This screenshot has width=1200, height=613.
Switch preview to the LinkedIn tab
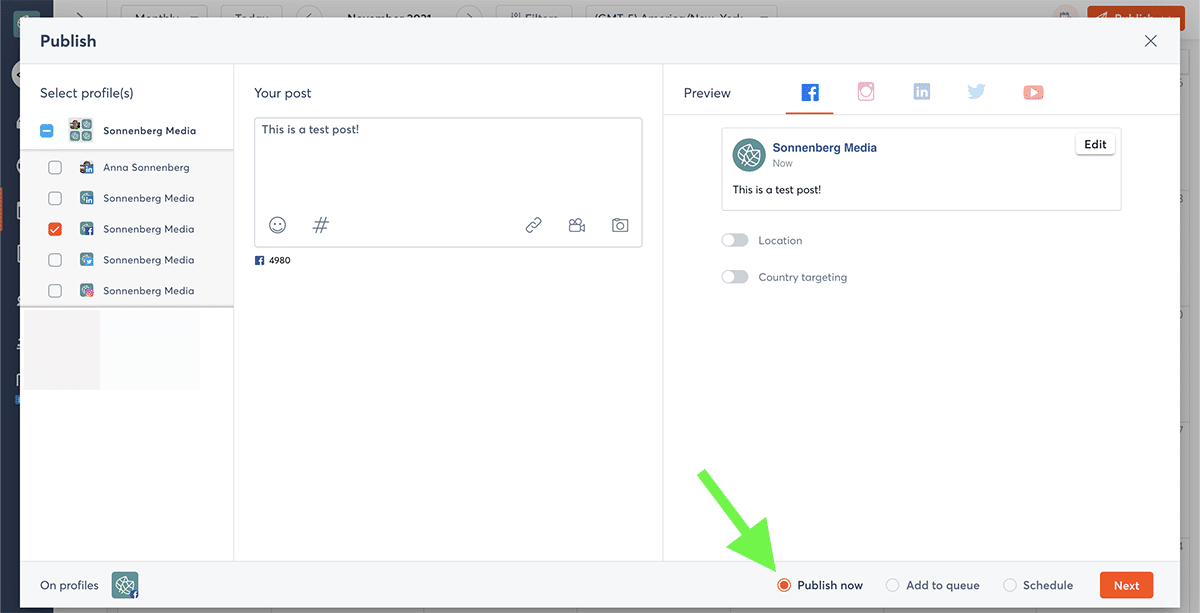coord(922,92)
